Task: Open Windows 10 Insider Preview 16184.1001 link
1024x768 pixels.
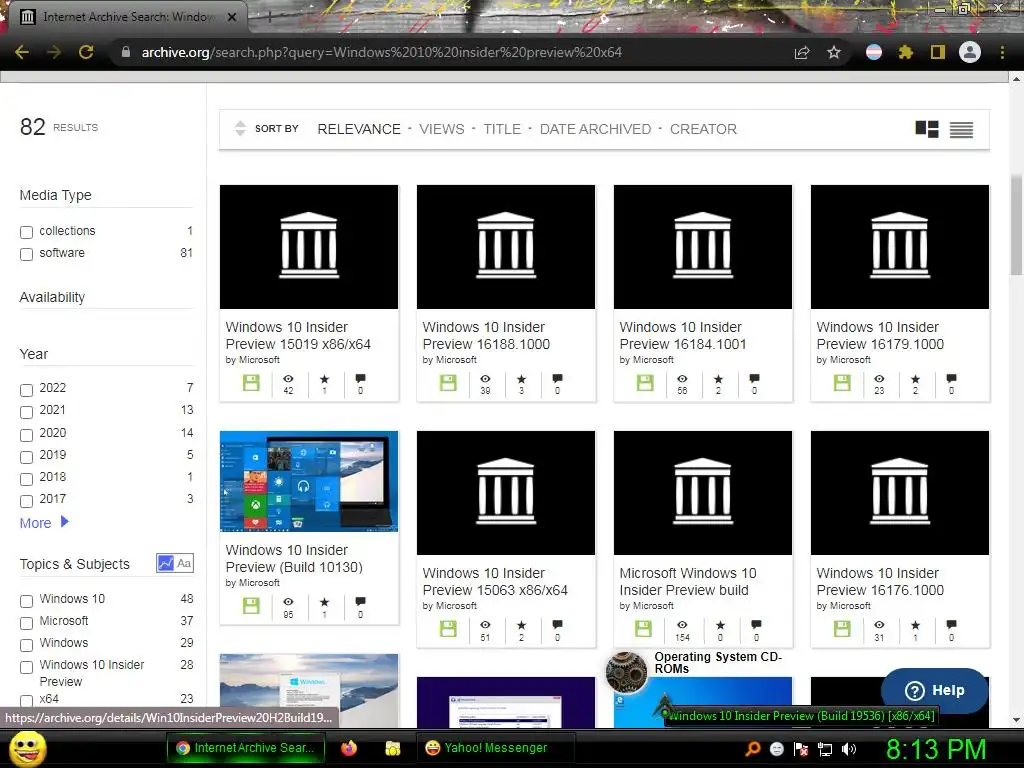Action: (682, 335)
